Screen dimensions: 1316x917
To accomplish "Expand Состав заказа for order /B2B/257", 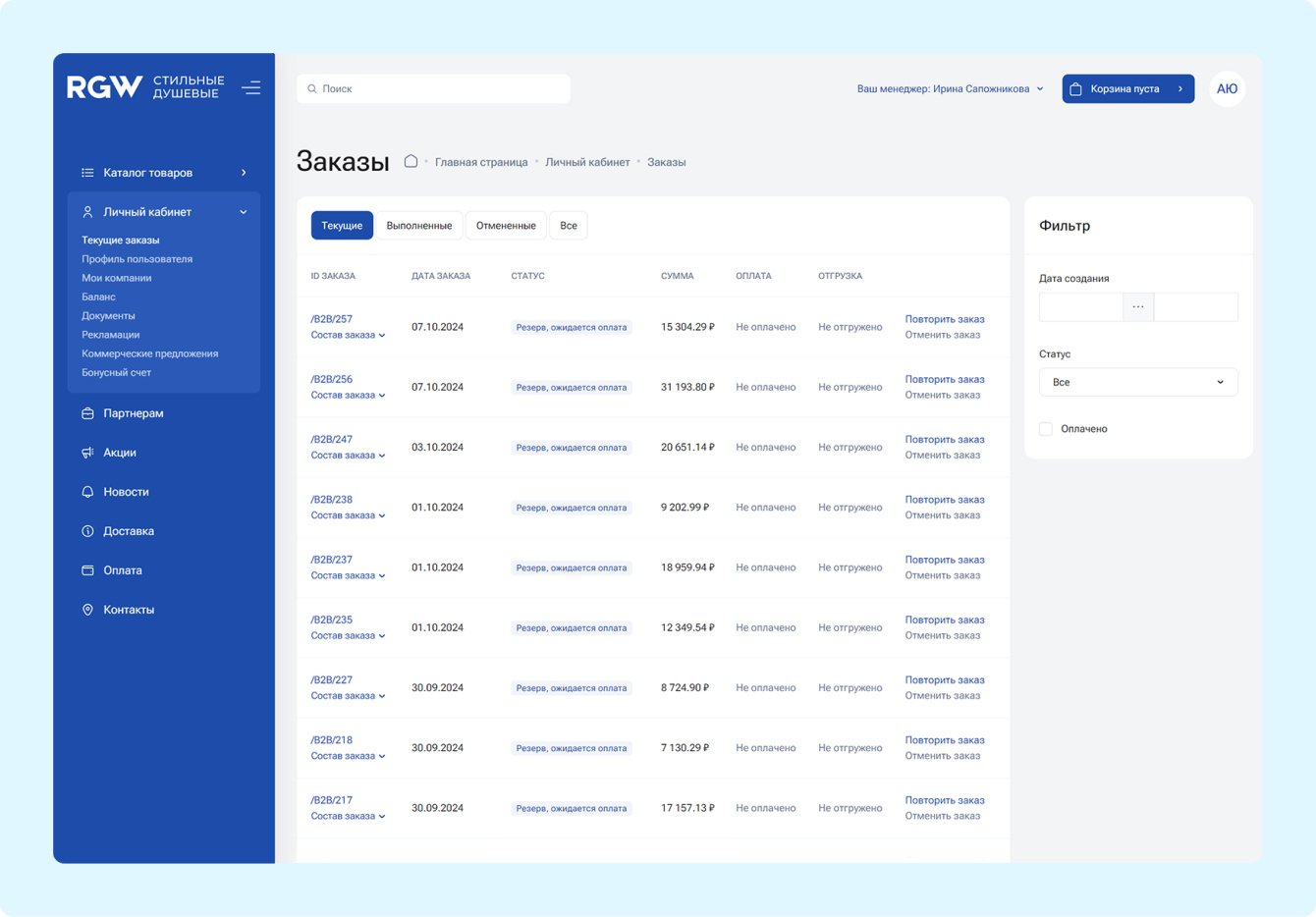I will click(348, 335).
